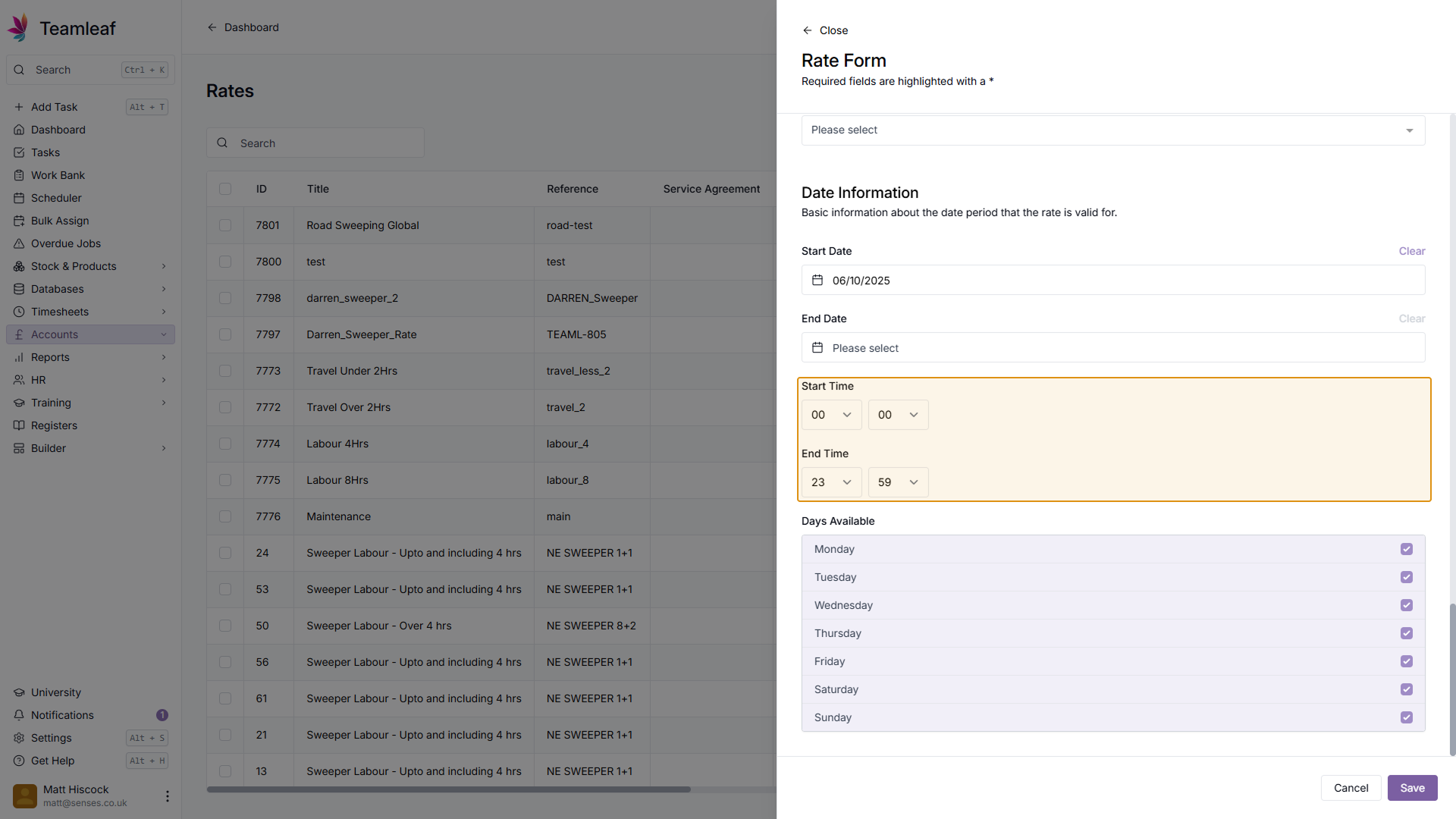Image resolution: width=1456 pixels, height=819 pixels.
Task: Toggle the Saturday availability checkbox
Action: (x=1407, y=689)
